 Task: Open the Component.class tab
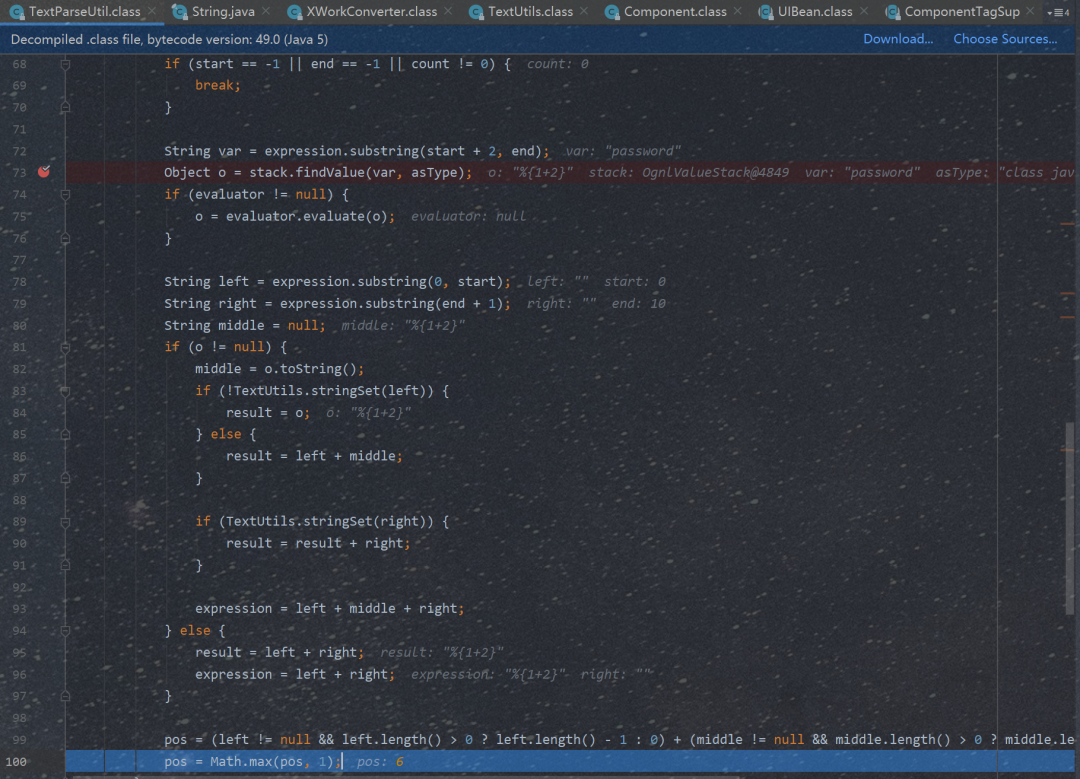[x=674, y=12]
